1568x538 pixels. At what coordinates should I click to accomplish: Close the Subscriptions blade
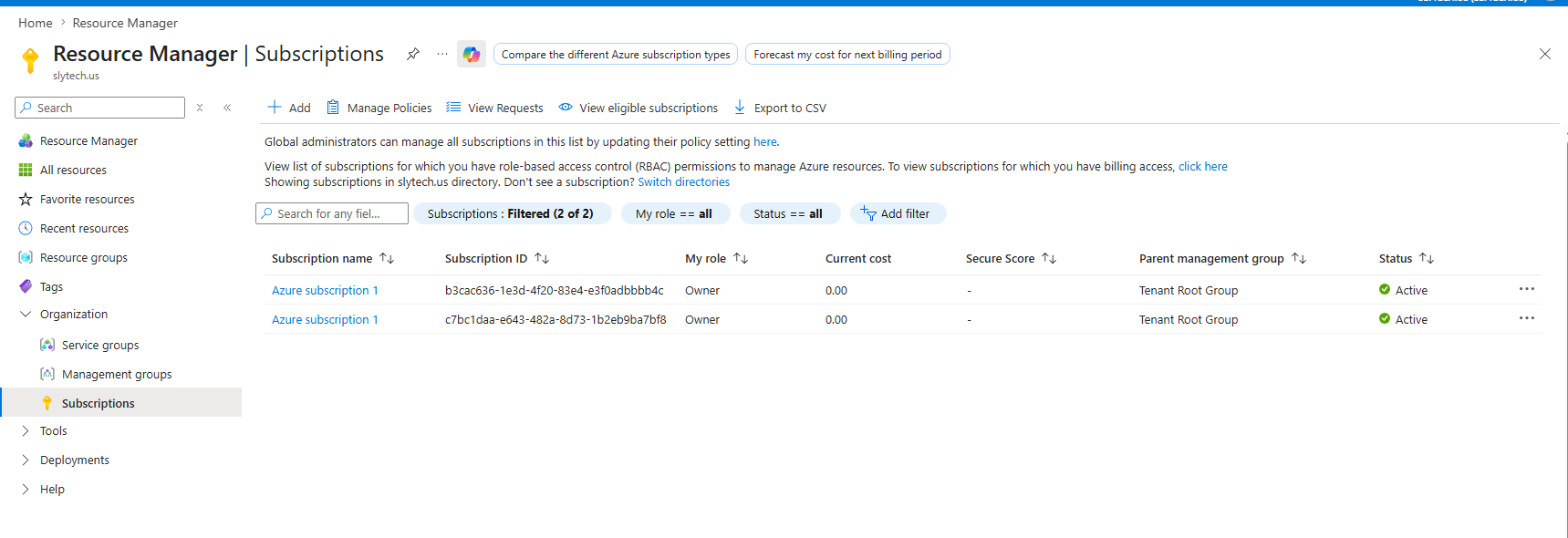click(1545, 54)
